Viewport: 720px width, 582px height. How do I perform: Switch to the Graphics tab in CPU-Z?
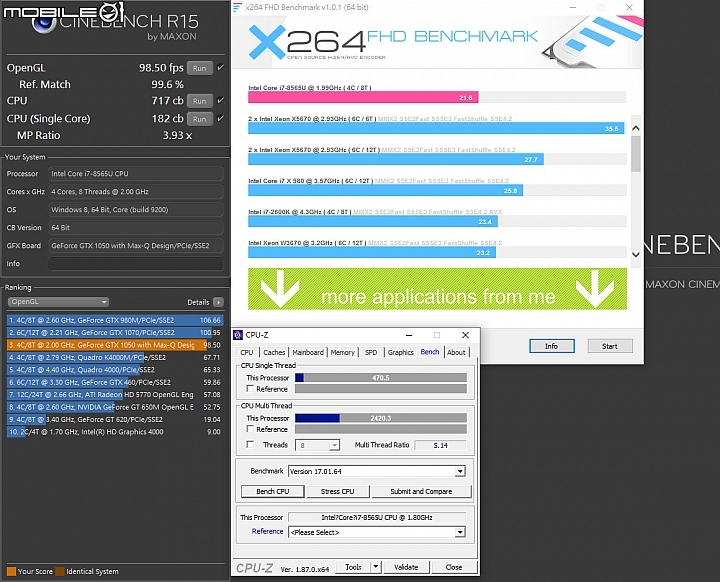(x=400, y=352)
